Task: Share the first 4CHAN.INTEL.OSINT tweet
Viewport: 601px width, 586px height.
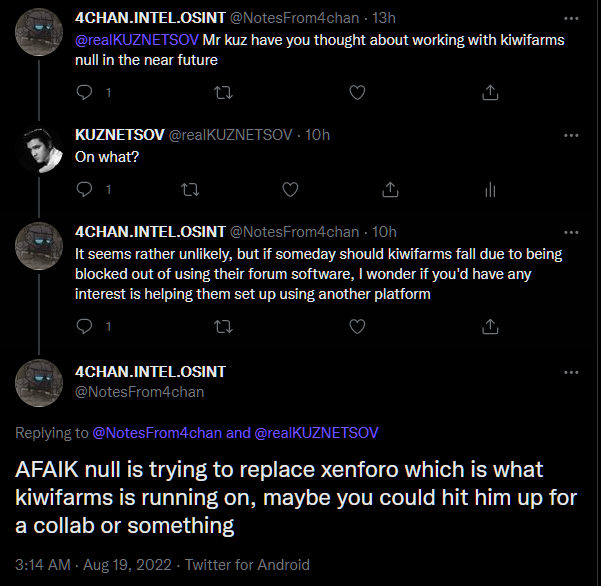Action: click(490, 93)
